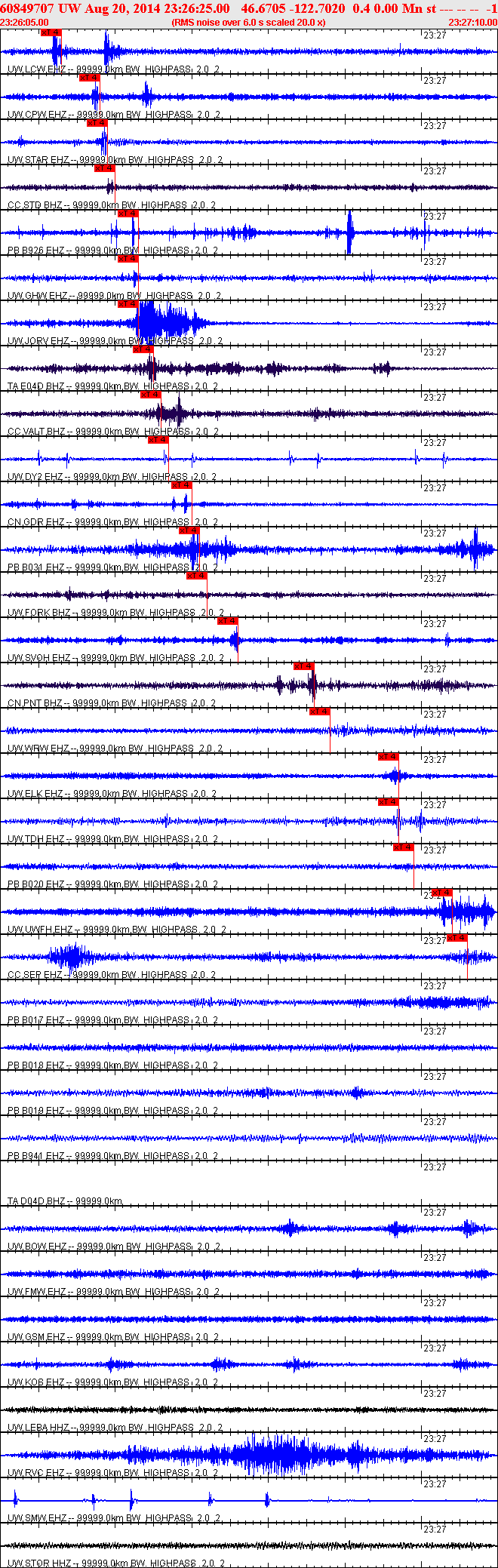Image resolution: width=498 pixels, height=1568 pixels.
Task: Select the 'UW.STOR HHZ' station label
Action: pyautogui.click(x=40, y=1563)
